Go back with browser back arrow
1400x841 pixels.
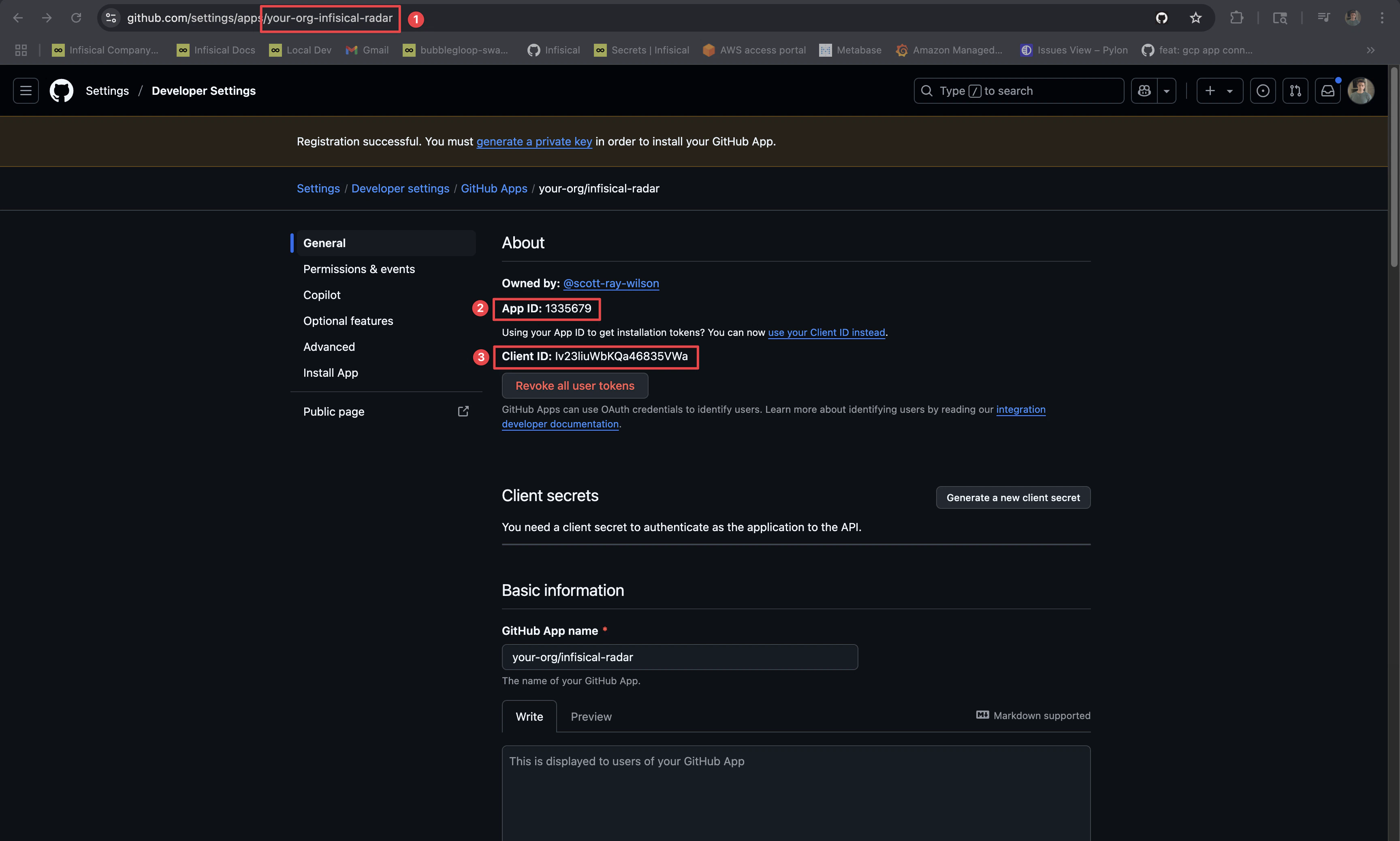pos(17,18)
